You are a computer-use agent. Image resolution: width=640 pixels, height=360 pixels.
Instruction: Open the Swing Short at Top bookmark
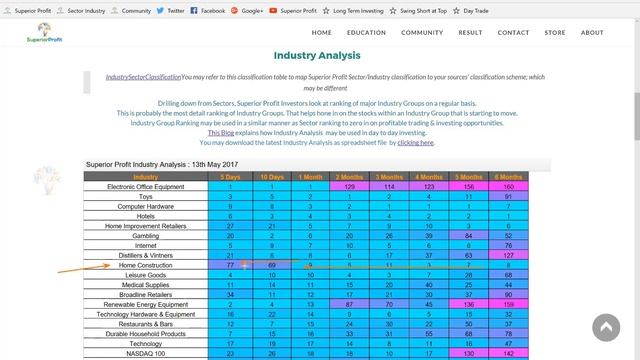tap(418, 11)
